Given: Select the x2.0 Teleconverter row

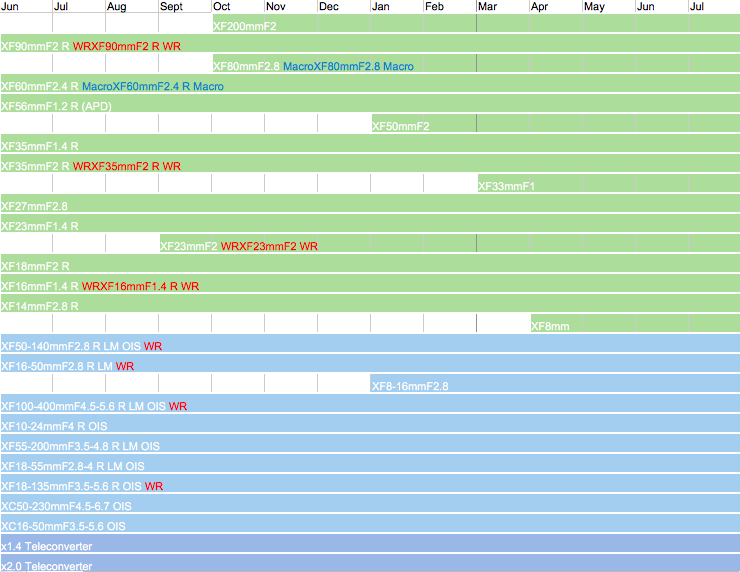Looking at the screenshot, I should click(370, 564).
